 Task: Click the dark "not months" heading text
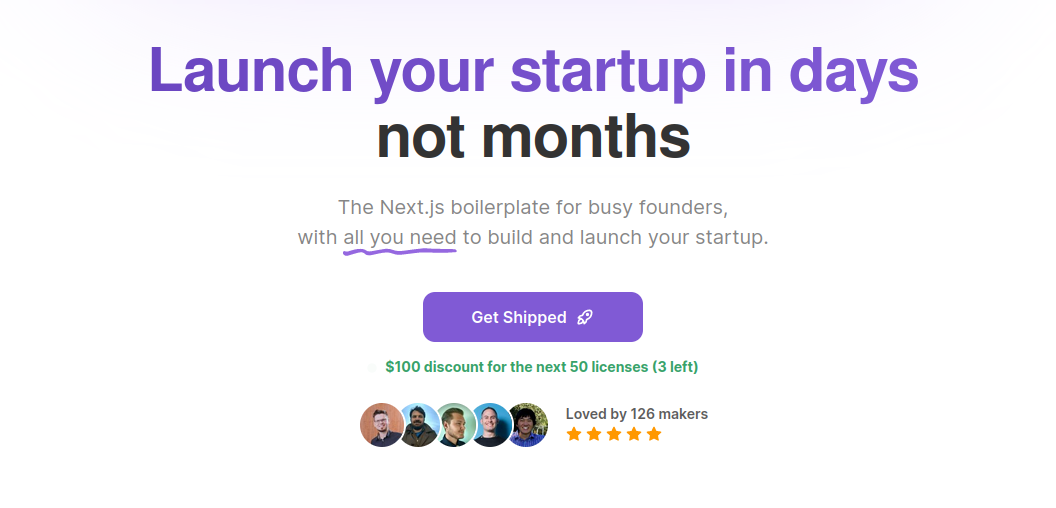(x=533, y=137)
